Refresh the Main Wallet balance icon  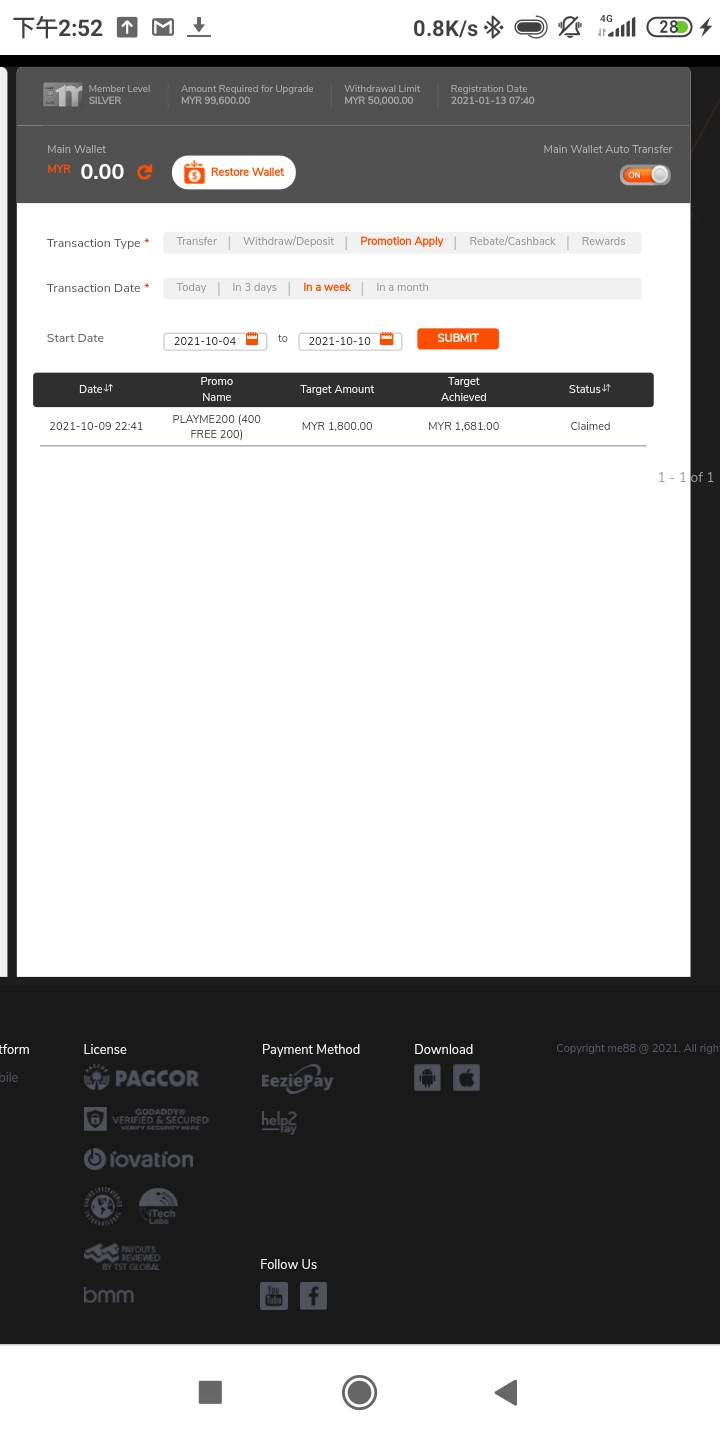click(x=145, y=172)
